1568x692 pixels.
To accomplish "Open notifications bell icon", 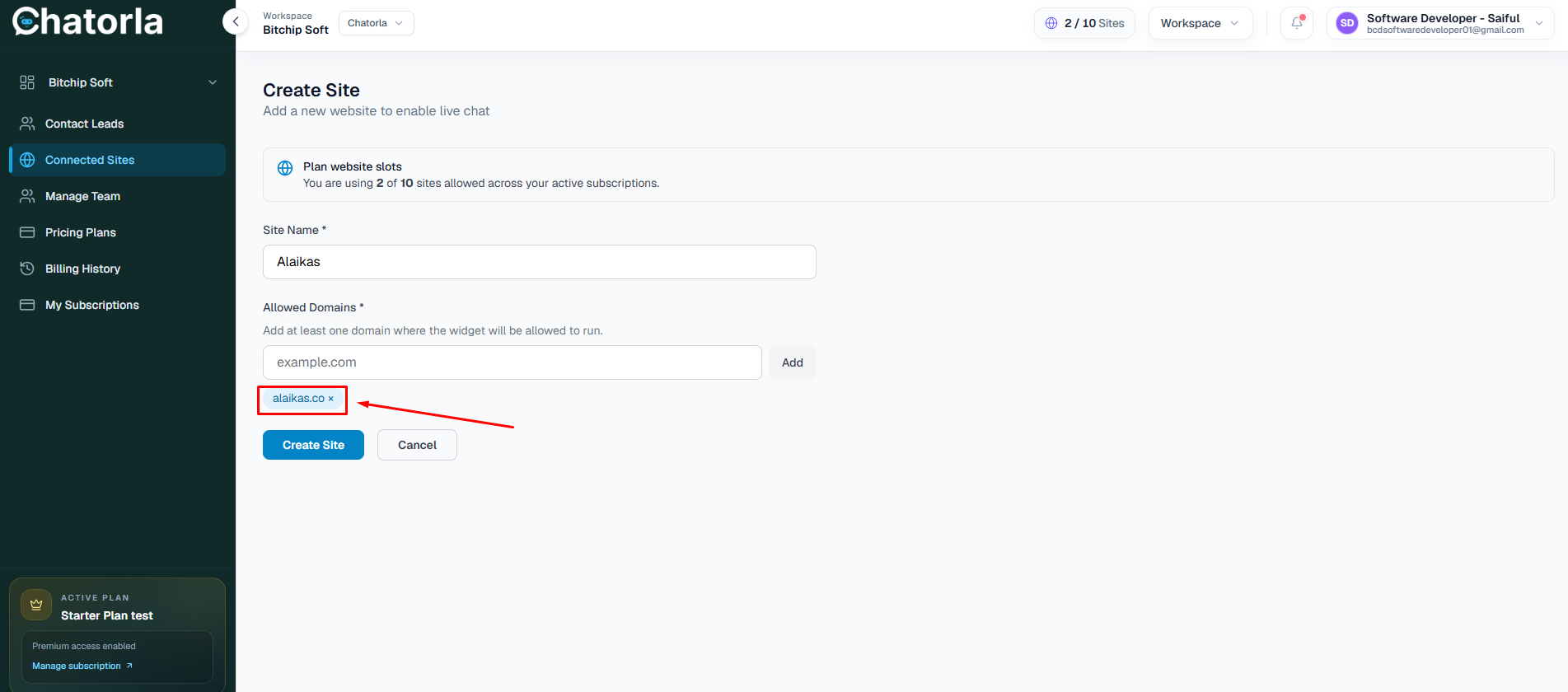I will (x=1297, y=23).
